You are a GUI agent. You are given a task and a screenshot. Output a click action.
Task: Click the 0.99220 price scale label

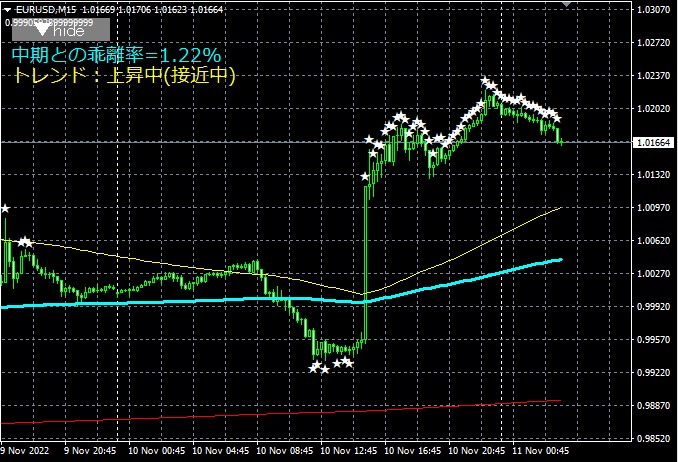tap(653, 372)
